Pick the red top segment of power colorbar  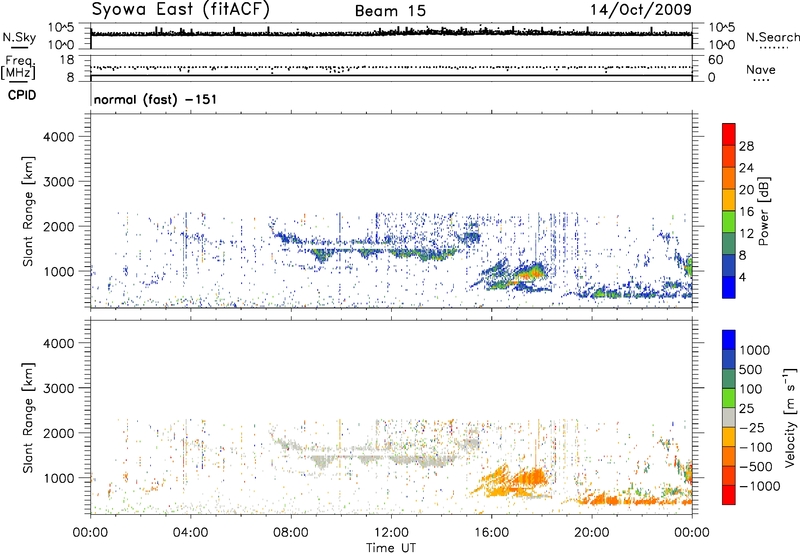(729, 134)
